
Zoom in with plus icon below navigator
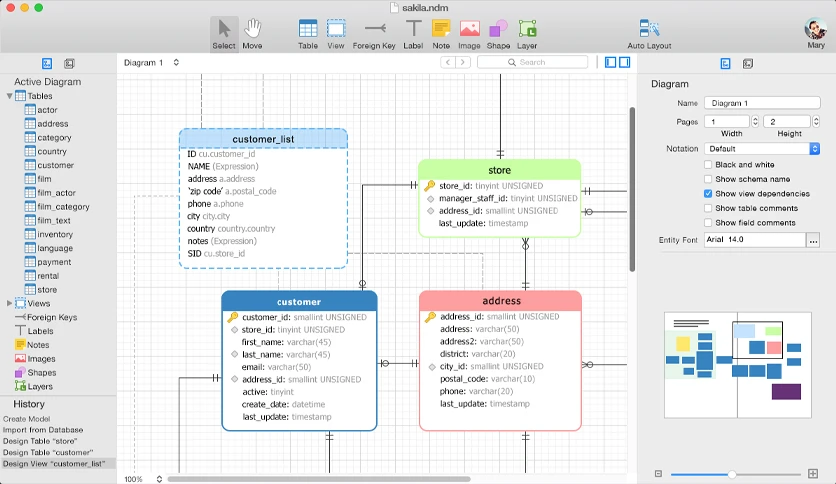click(x=813, y=473)
